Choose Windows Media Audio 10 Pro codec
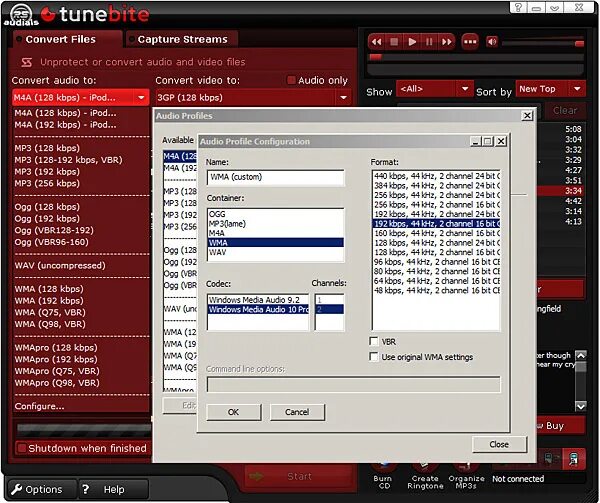The height and width of the screenshot is (503, 600). [x=258, y=309]
